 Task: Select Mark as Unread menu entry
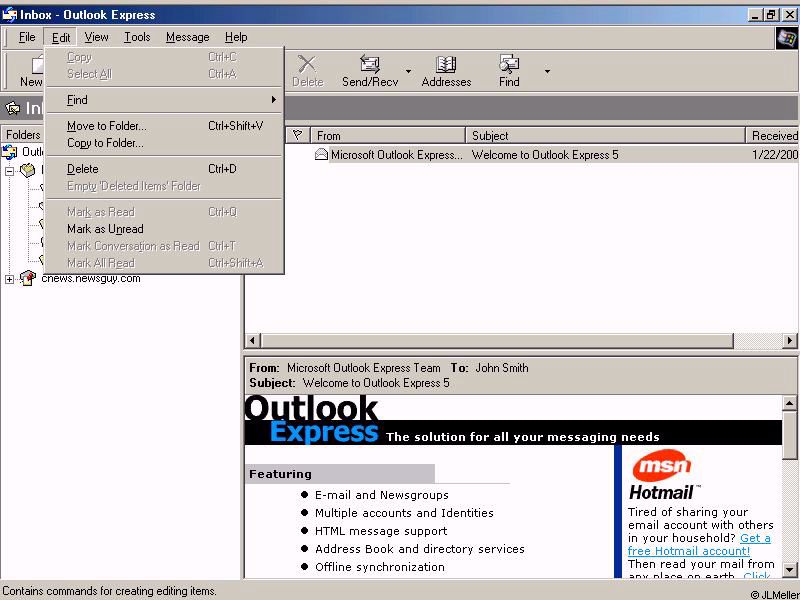coord(105,229)
